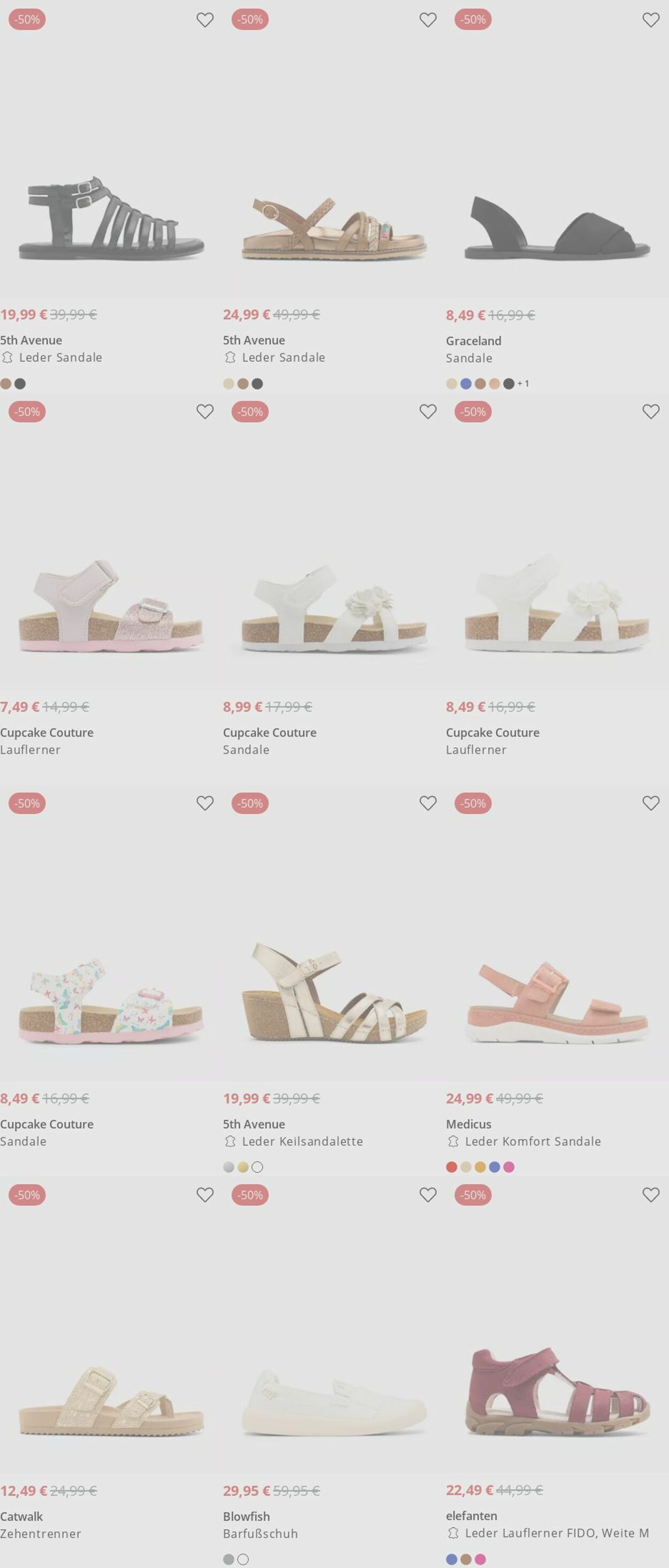This screenshot has width=669, height=1568.
Task: Click heart on Medicus Leder Komfort Sandale
Action: click(651, 803)
